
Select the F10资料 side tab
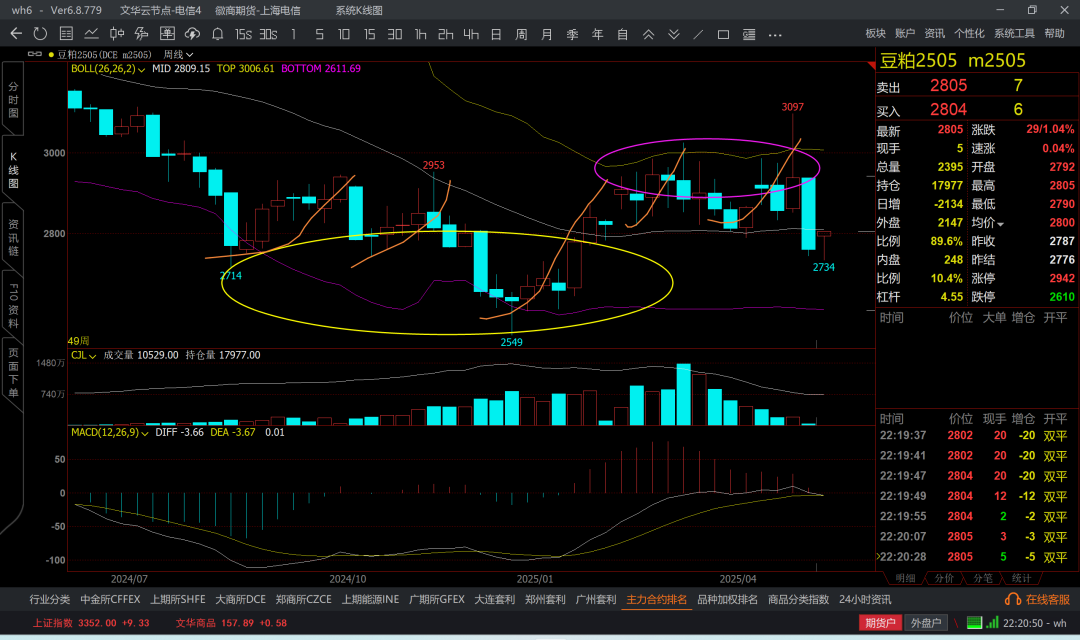coord(13,305)
